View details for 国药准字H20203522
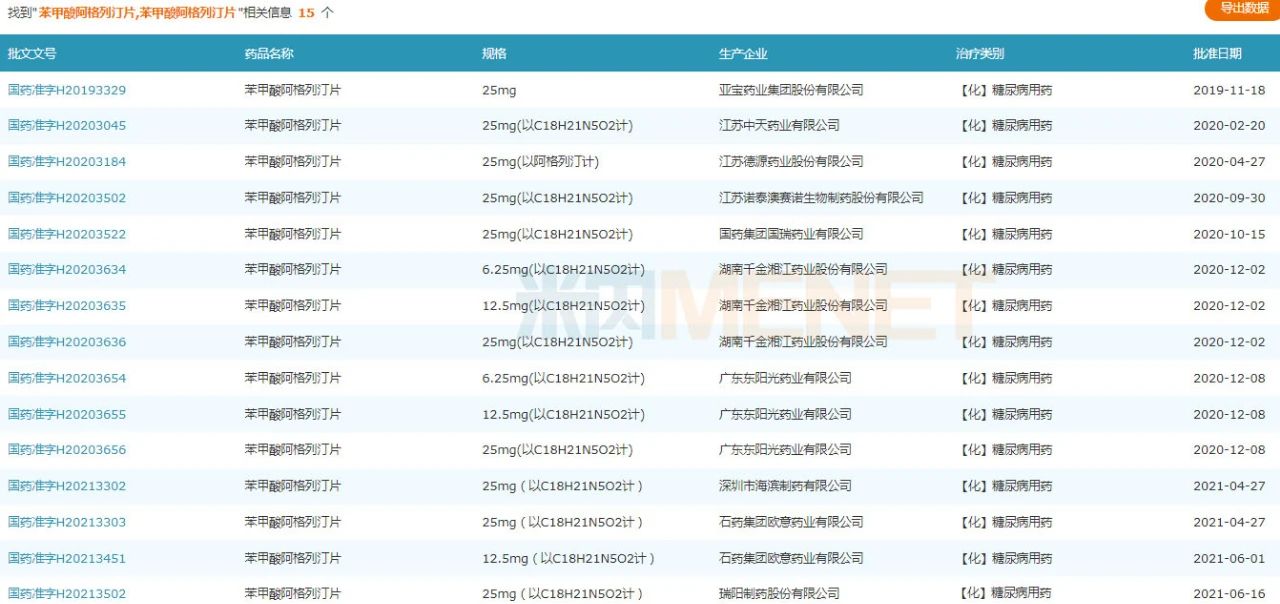The height and width of the screenshot is (604, 1280). click(x=67, y=234)
